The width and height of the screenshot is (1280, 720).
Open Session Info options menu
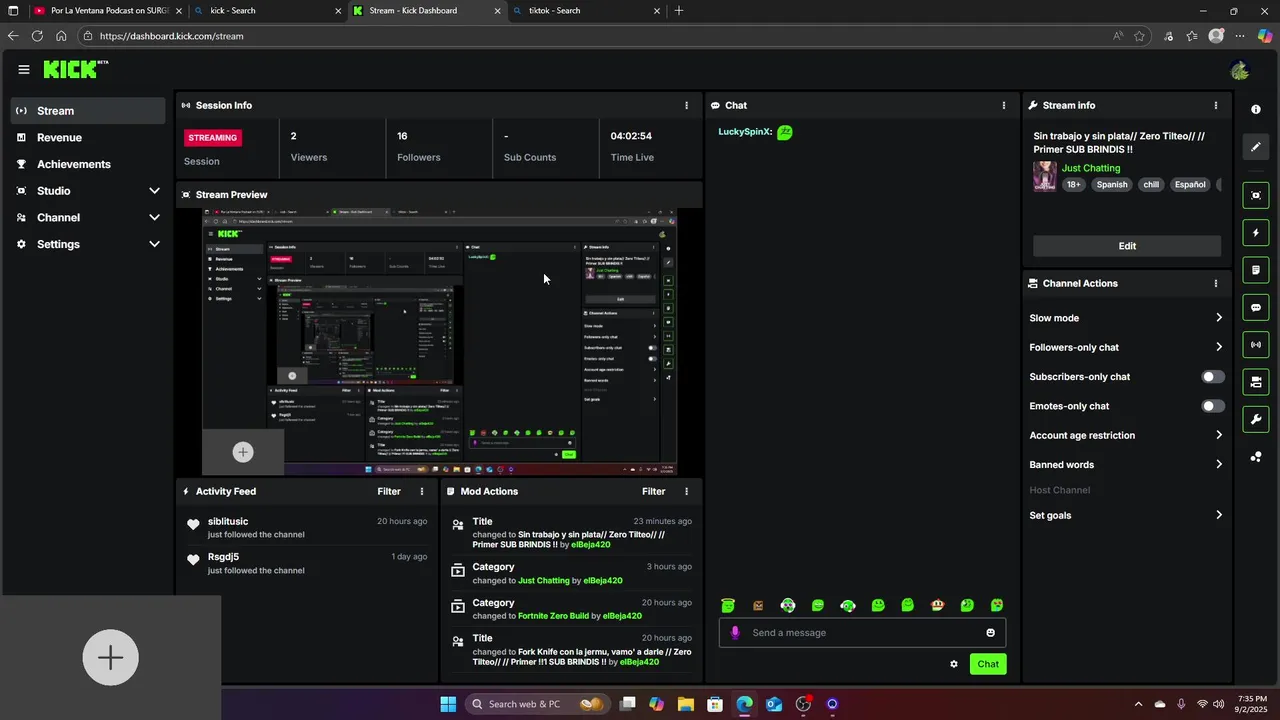click(686, 105)
